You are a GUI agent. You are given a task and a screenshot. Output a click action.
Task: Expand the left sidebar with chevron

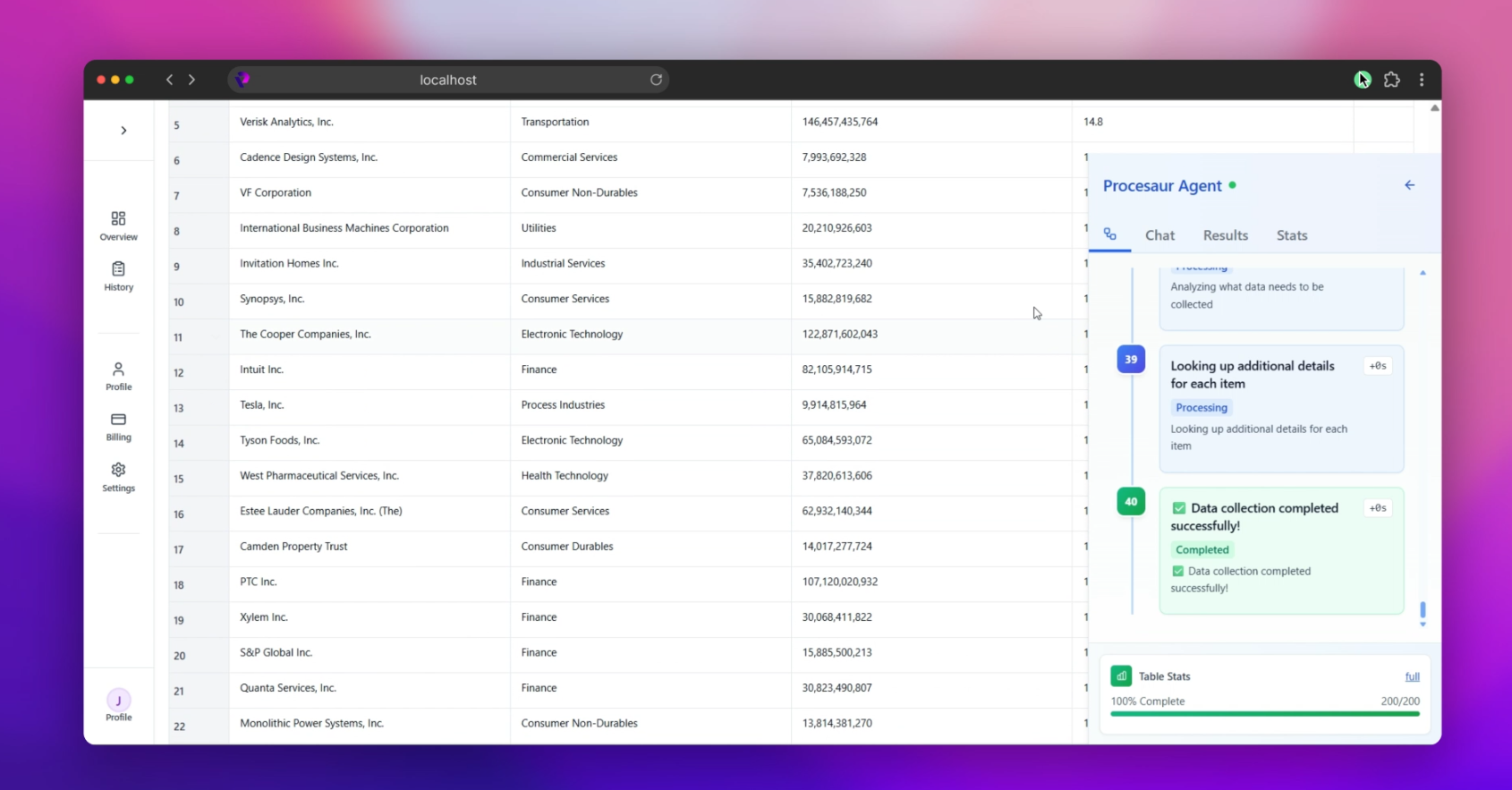point(123,131)
